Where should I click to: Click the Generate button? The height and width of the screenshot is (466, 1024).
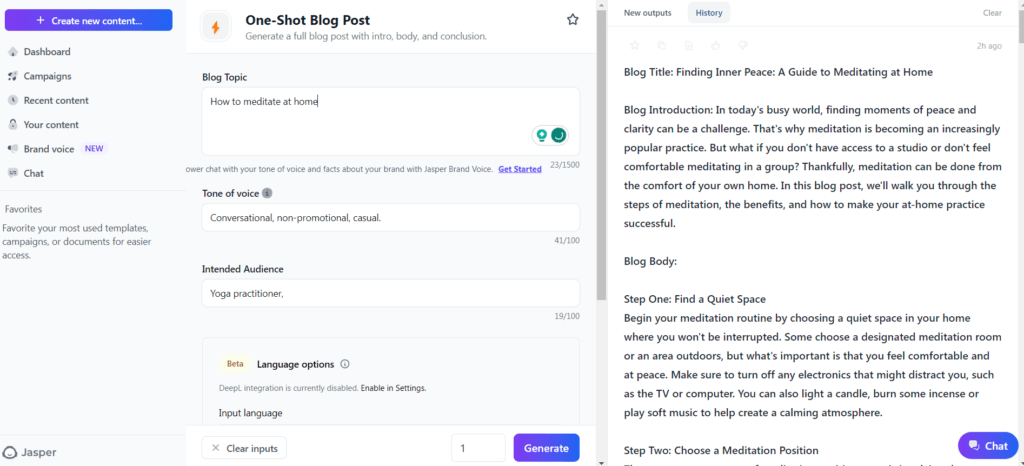(x=546, y=448)
